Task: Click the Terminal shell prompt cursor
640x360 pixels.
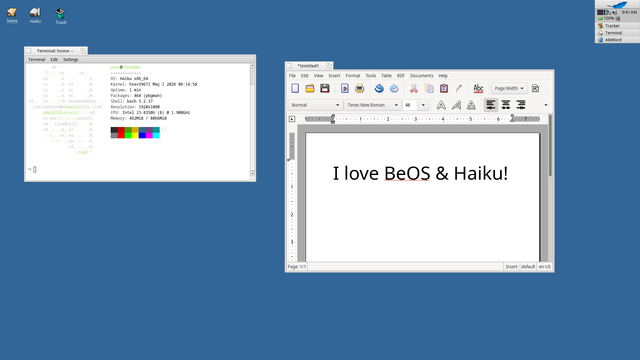Action: coord(35,169)
